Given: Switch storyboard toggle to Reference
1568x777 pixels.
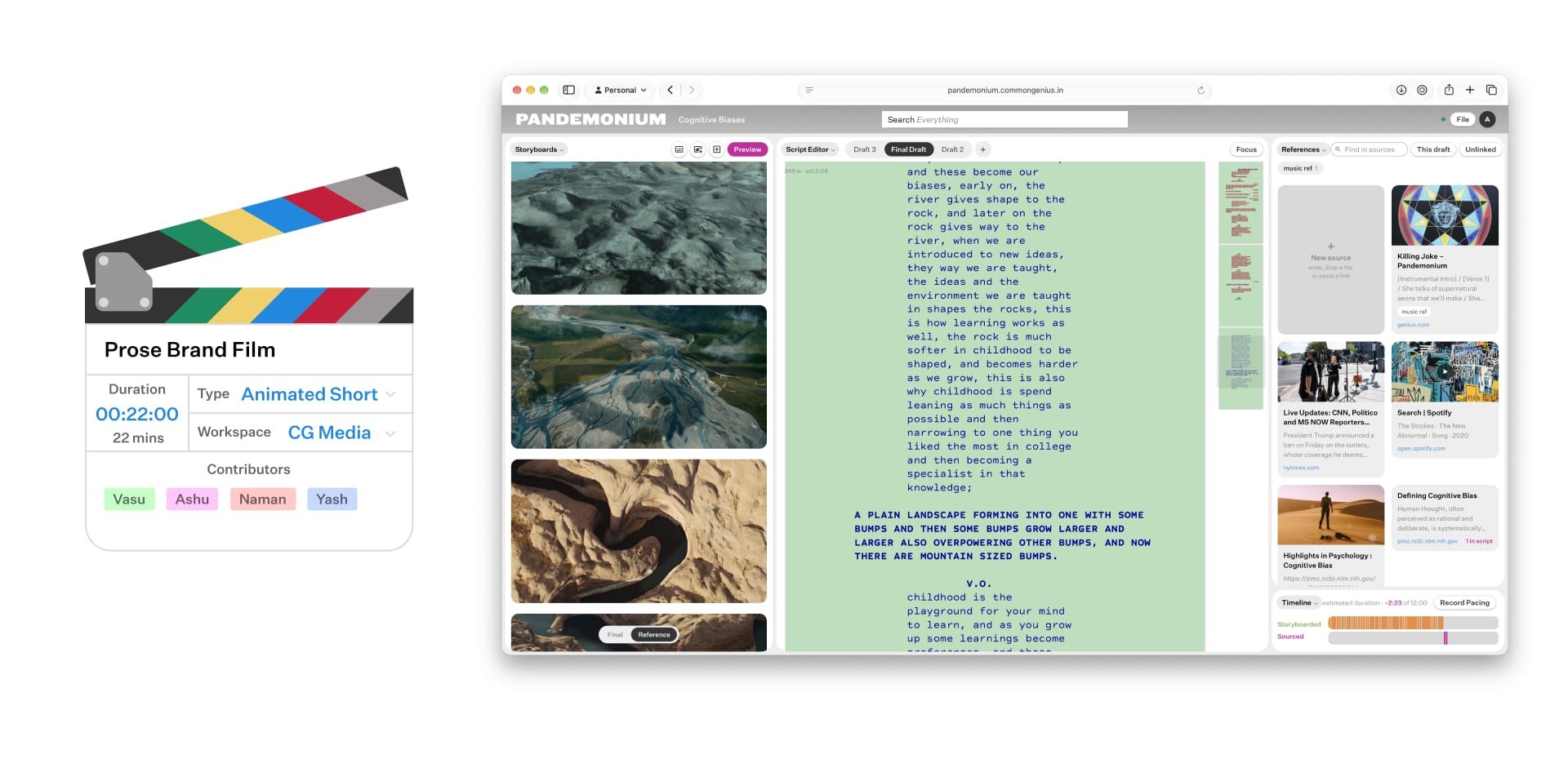Looking at the screenshot, I should (x=654, y=634).
